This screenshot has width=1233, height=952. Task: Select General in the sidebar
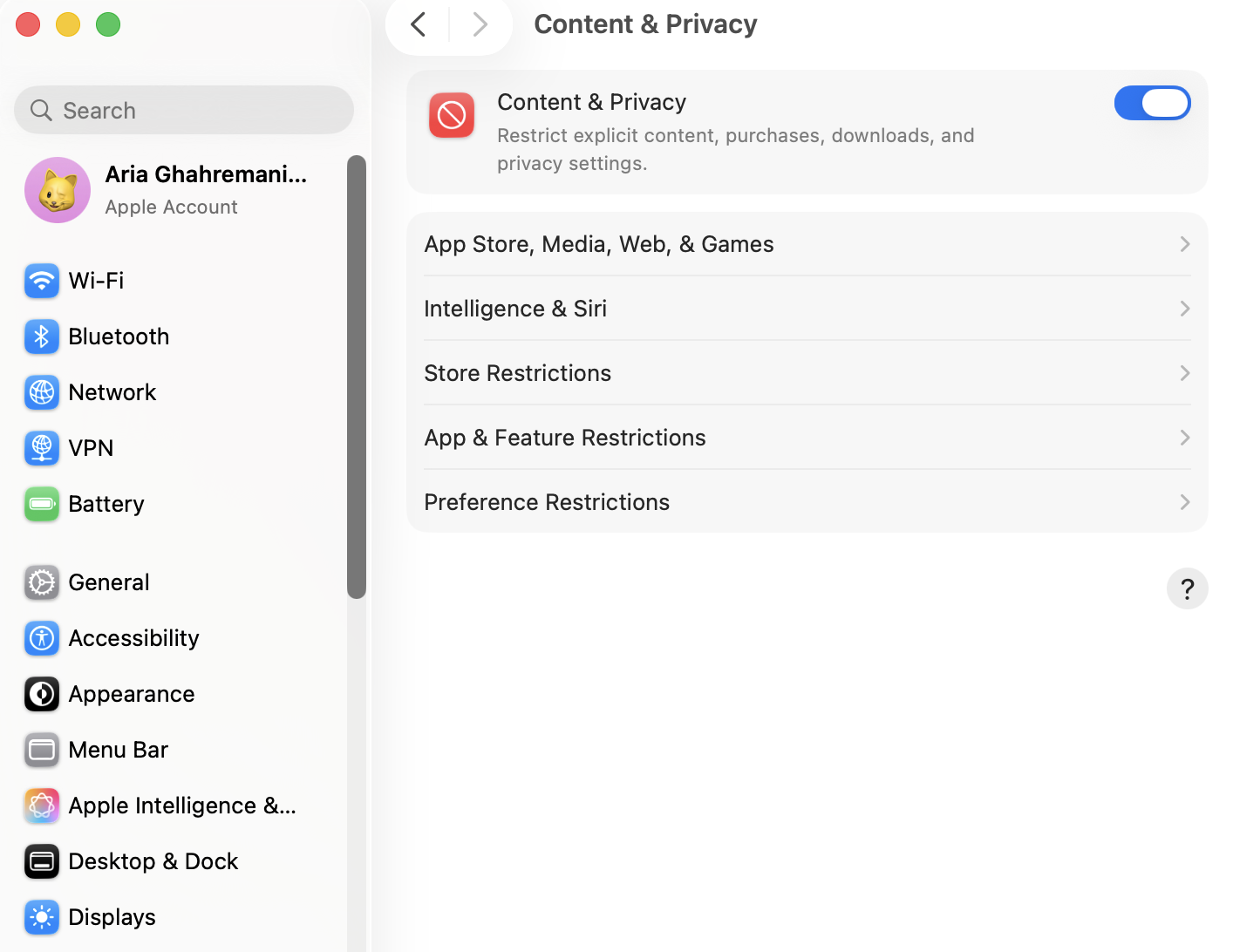(x=109, y=582)
